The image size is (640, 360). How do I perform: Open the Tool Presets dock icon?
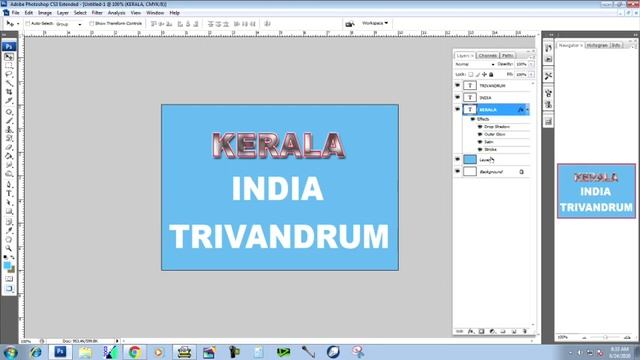[x=548, y=76]
